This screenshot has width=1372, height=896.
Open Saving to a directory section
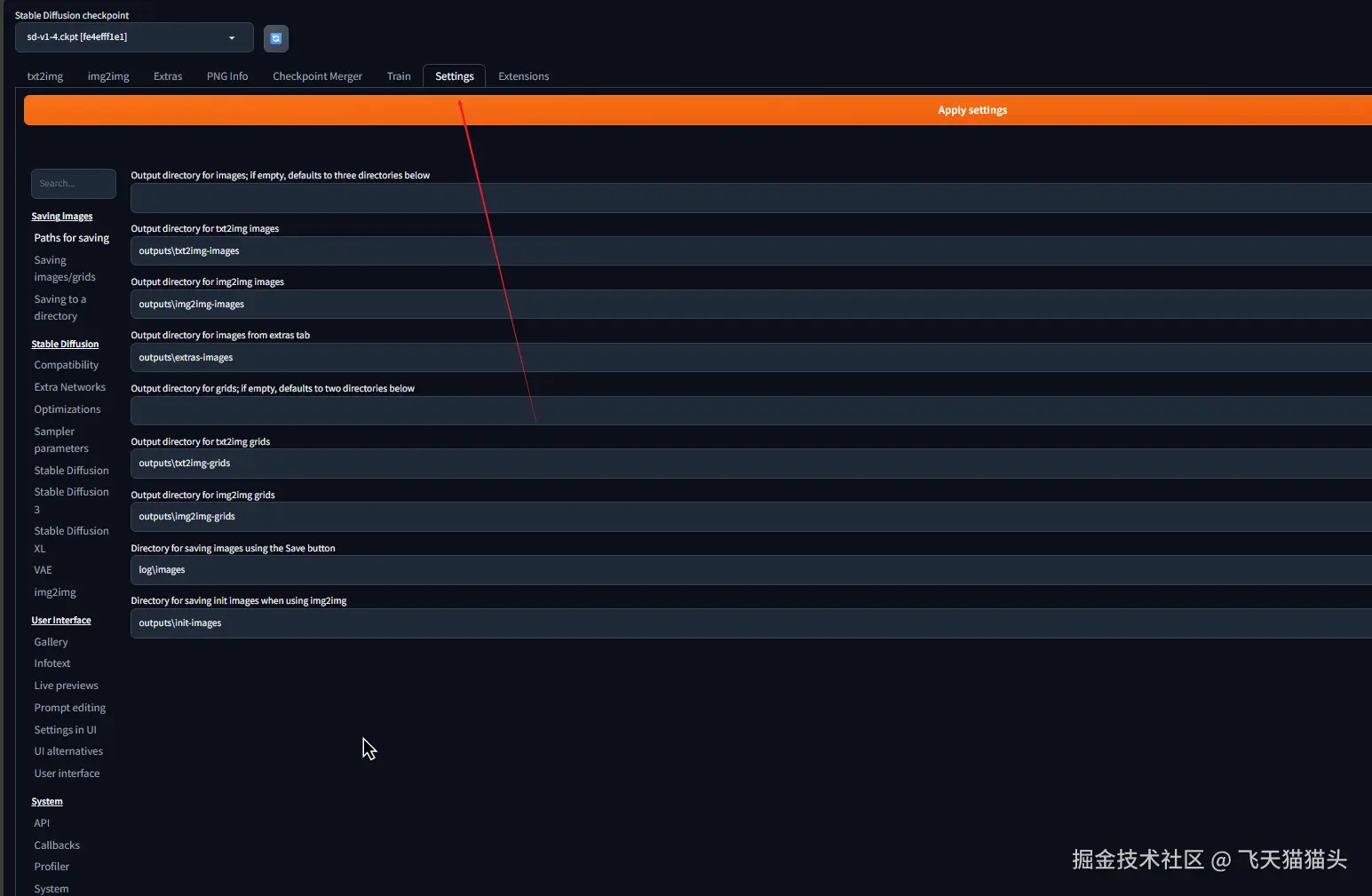(x=60, y=307)
